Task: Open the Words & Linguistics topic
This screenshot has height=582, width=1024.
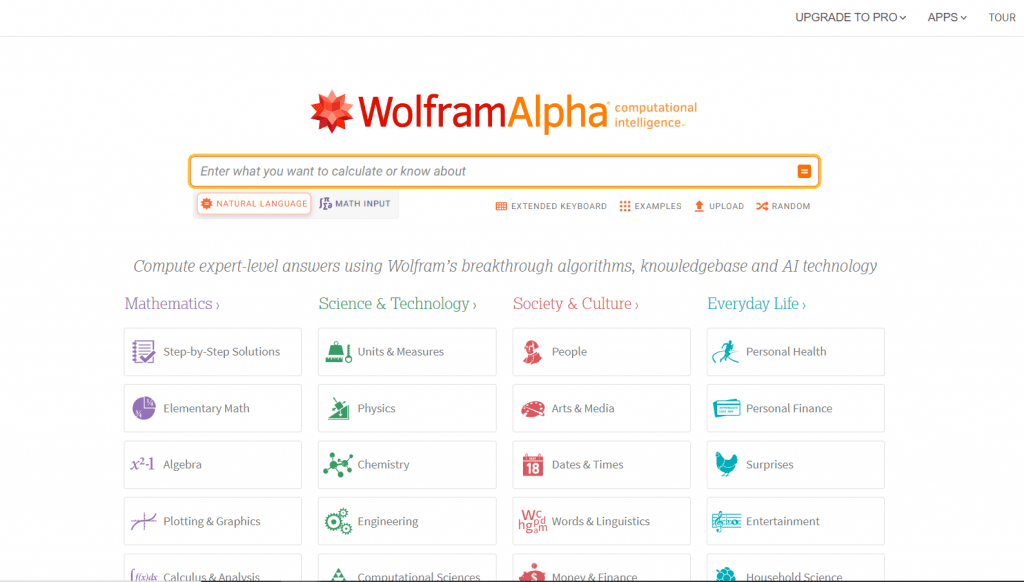Action: [x=601, y=521]
